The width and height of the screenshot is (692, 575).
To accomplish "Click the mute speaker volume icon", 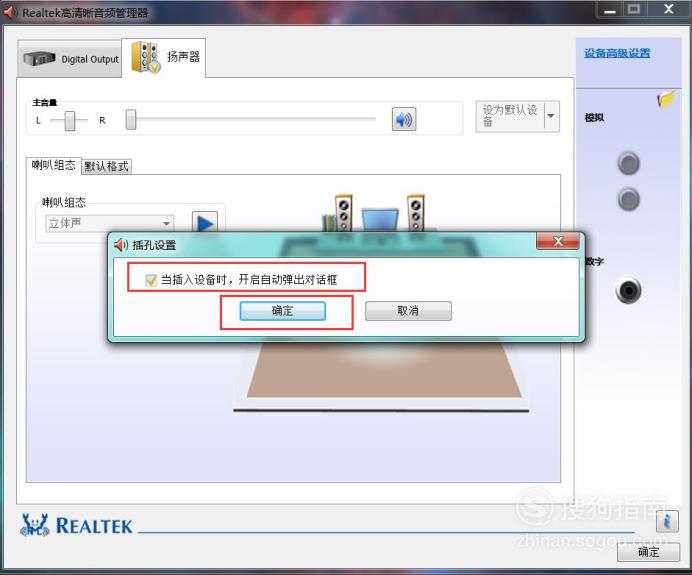I will point(404,119).
